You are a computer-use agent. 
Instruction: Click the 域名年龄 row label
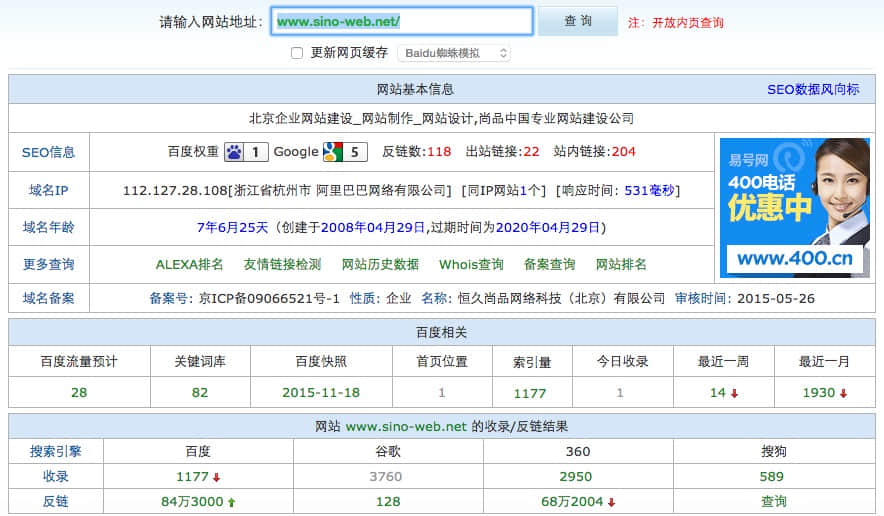(x=48, y=227)
